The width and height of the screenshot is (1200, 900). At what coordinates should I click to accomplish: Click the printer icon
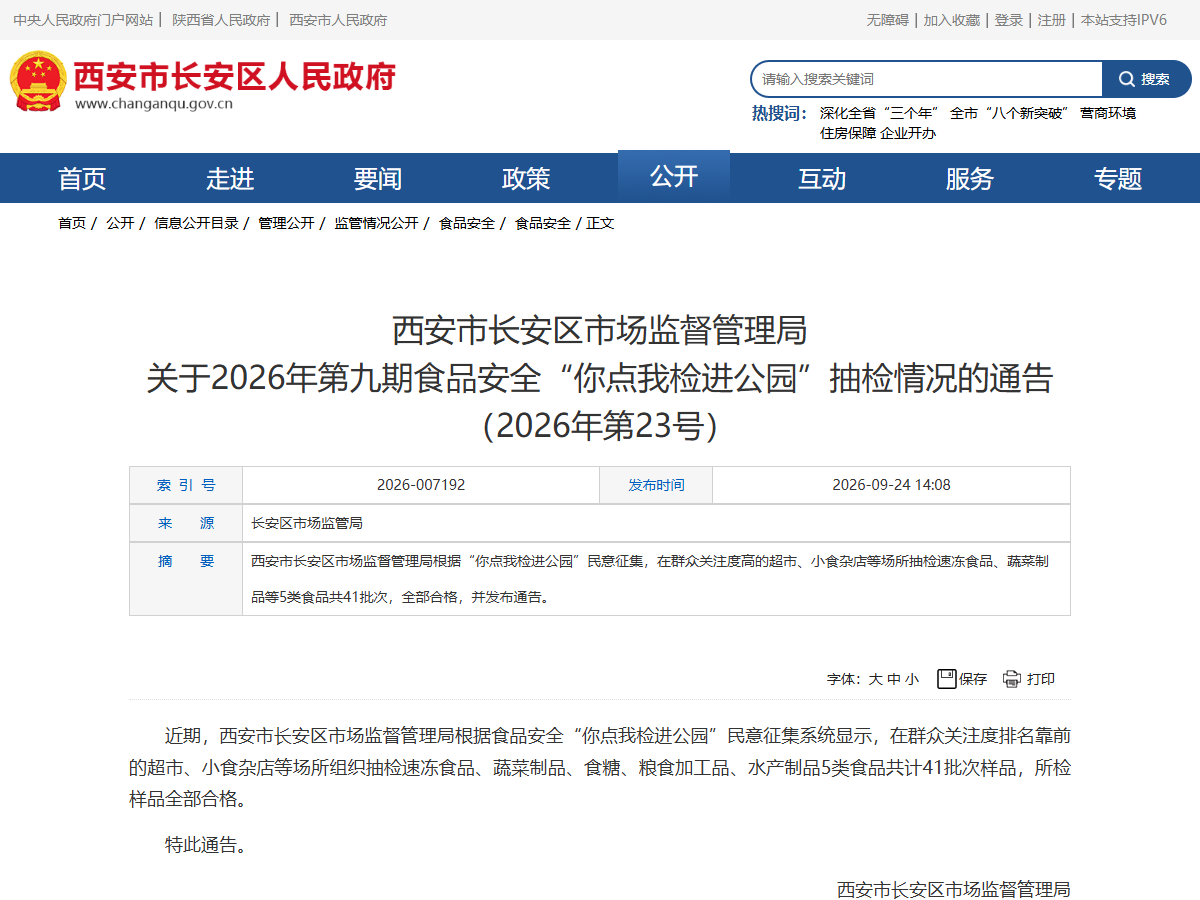pos(1012,679)
